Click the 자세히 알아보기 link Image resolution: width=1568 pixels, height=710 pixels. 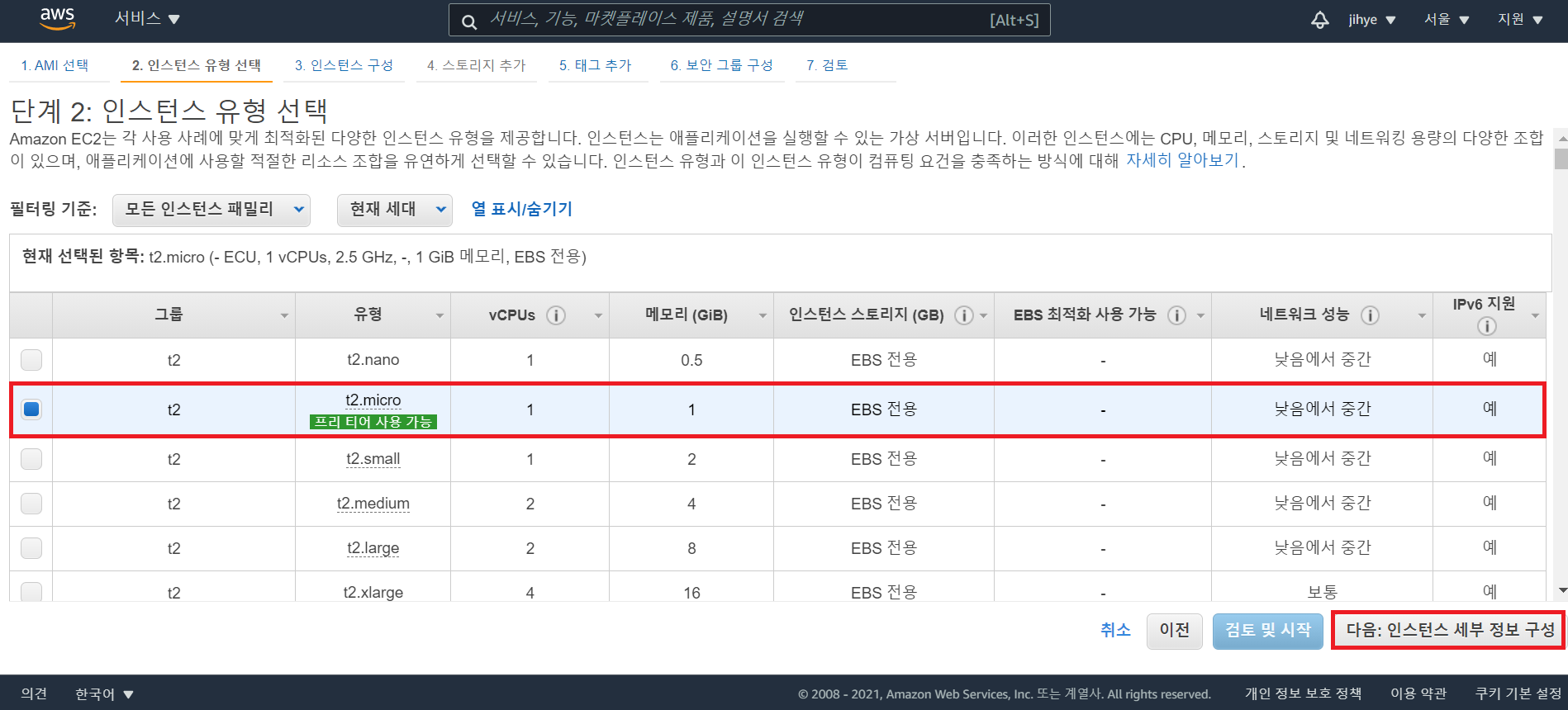[x=1183, y=160]
